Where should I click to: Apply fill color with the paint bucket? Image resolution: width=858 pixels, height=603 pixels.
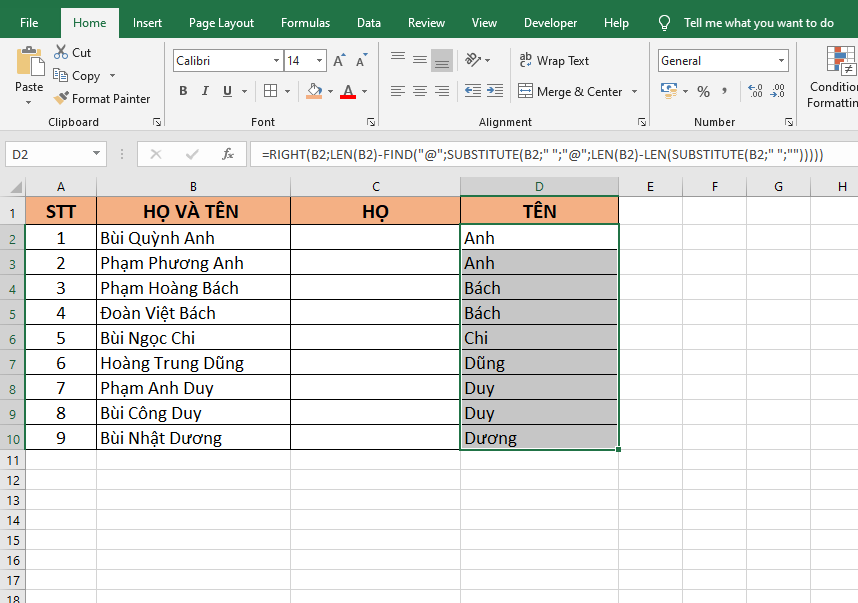[x=314, y=91]
